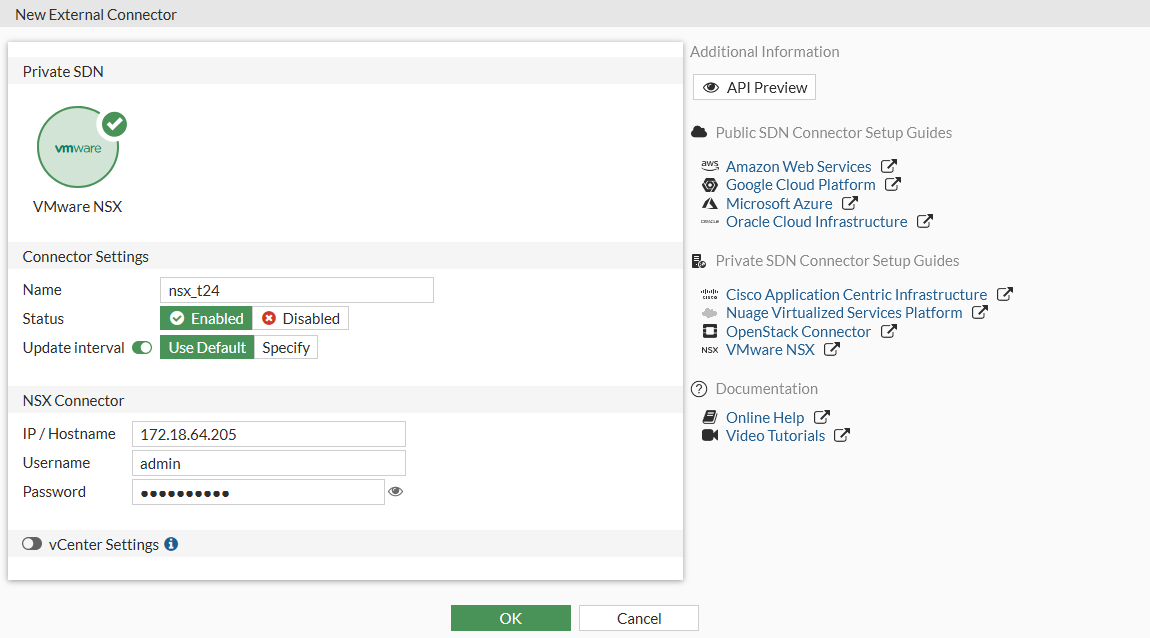This screenshot has height=638, width=1150.
Task: Set Status to Enabled
Action: tap(206, 318)
